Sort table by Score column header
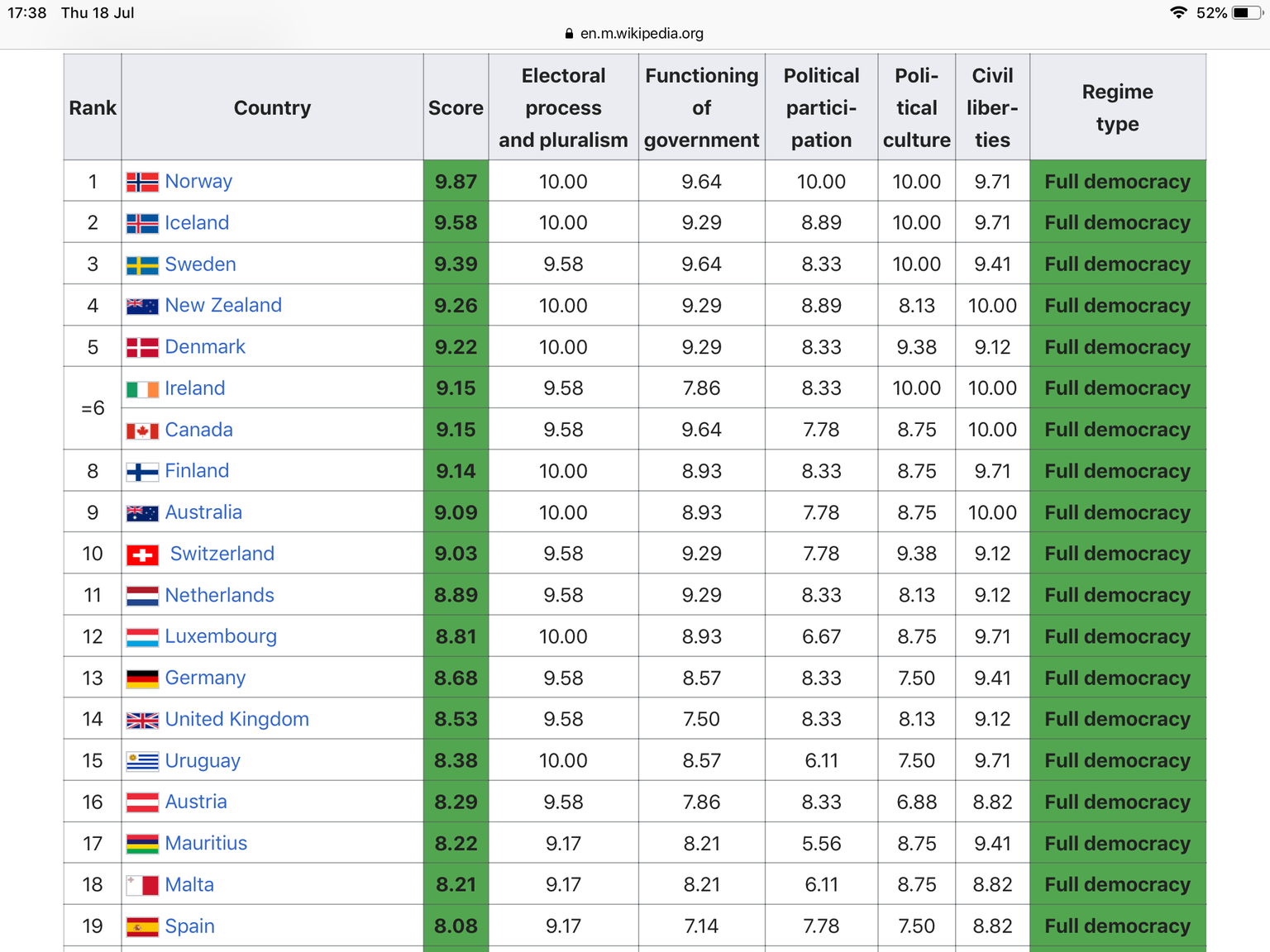Viewport: 1270px width, 952px height. pos(456,107)
